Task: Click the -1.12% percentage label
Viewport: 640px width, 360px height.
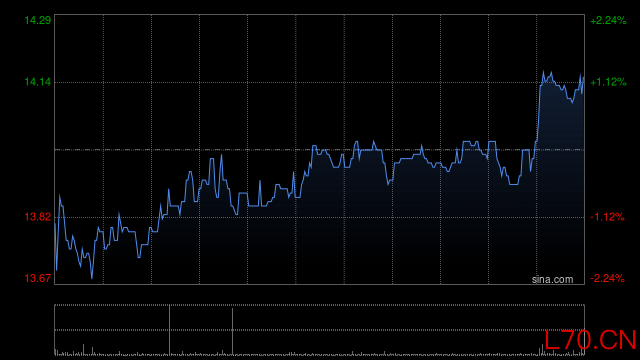Action: point(607,217)
